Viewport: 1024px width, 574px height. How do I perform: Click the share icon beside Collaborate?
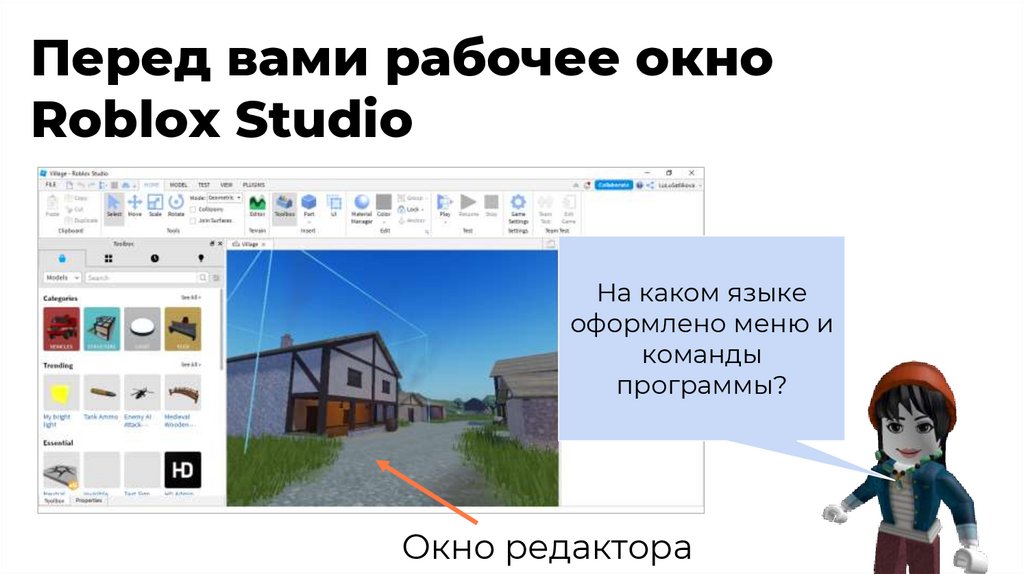[x=650, y=185]
